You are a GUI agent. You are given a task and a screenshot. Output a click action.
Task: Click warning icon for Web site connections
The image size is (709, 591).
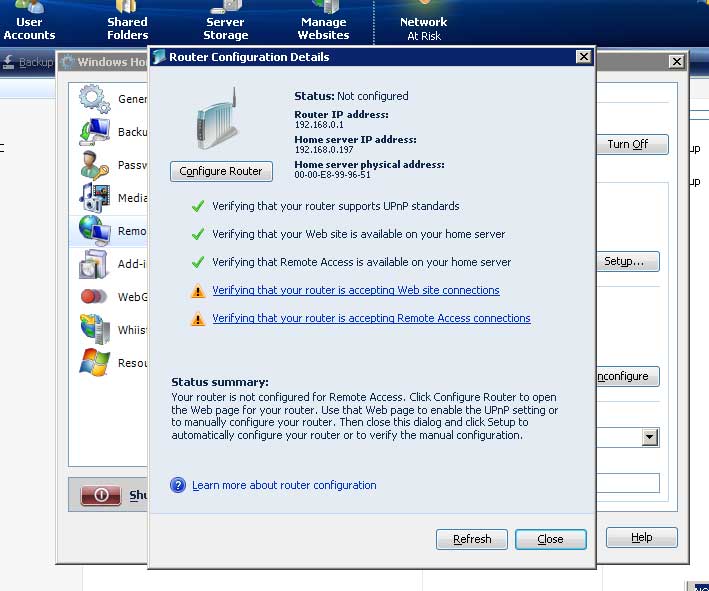click(x=198, y=291)
